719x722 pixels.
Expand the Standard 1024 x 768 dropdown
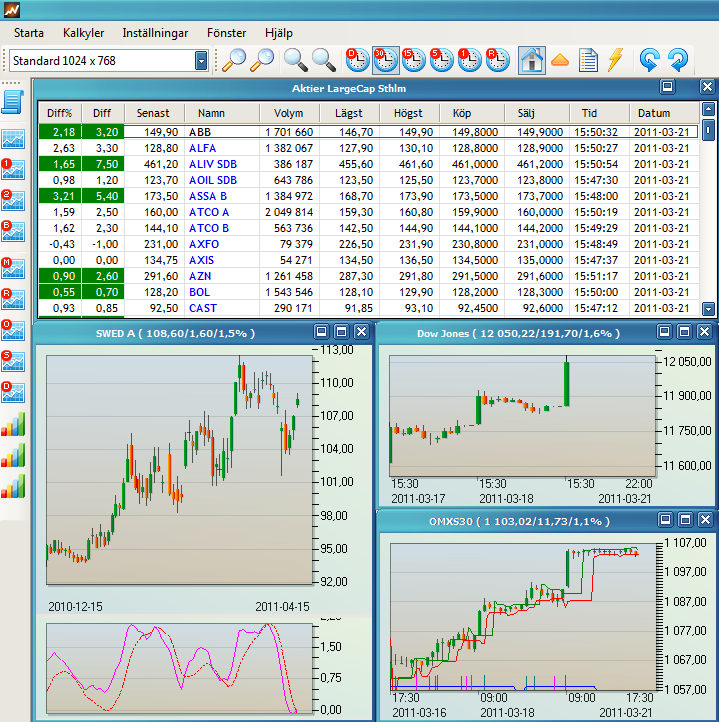coord(201,61)
